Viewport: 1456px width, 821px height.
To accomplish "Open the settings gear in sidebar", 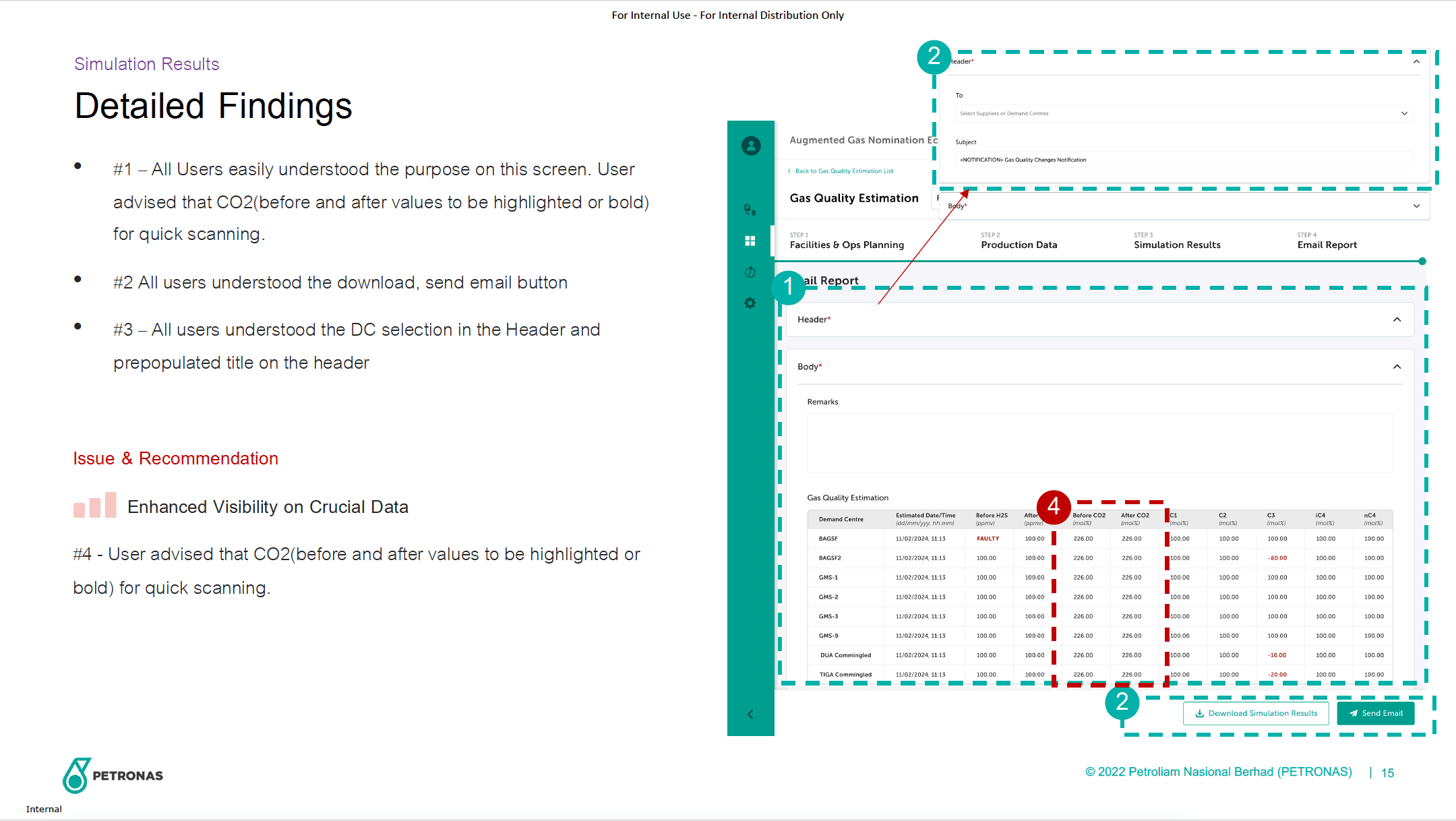I will tap(750, 303).
